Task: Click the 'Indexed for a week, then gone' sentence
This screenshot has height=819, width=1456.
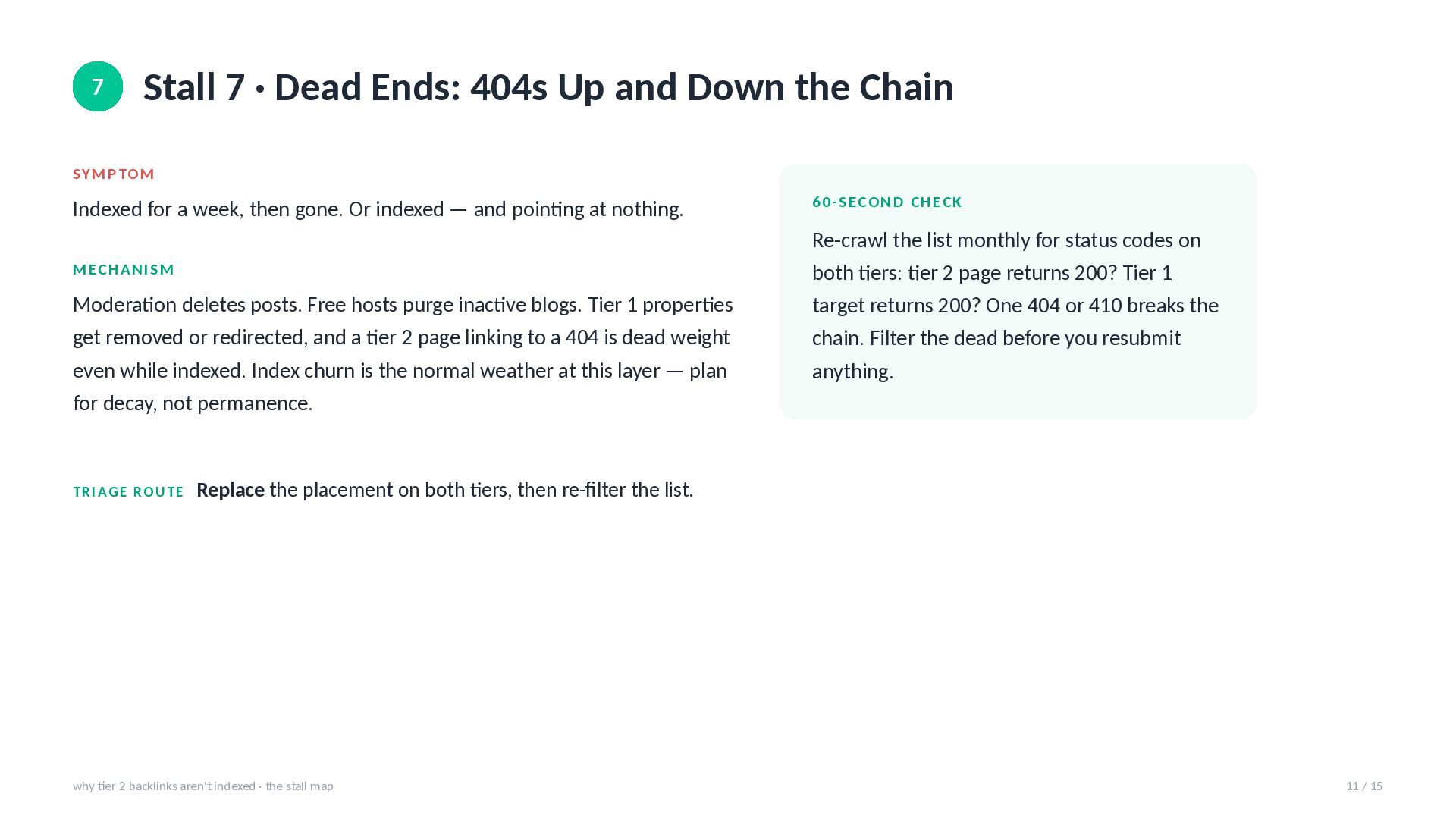Action: click(208, 209)
